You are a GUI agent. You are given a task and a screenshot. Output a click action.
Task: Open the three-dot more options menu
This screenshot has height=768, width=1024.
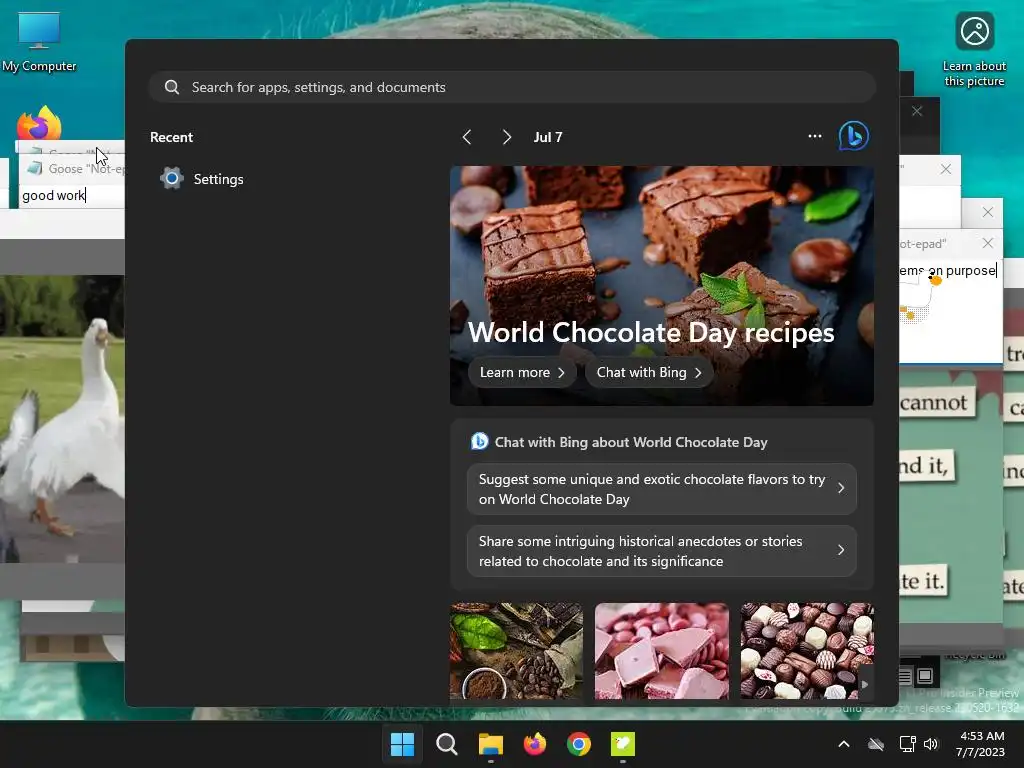coord(814,136)
